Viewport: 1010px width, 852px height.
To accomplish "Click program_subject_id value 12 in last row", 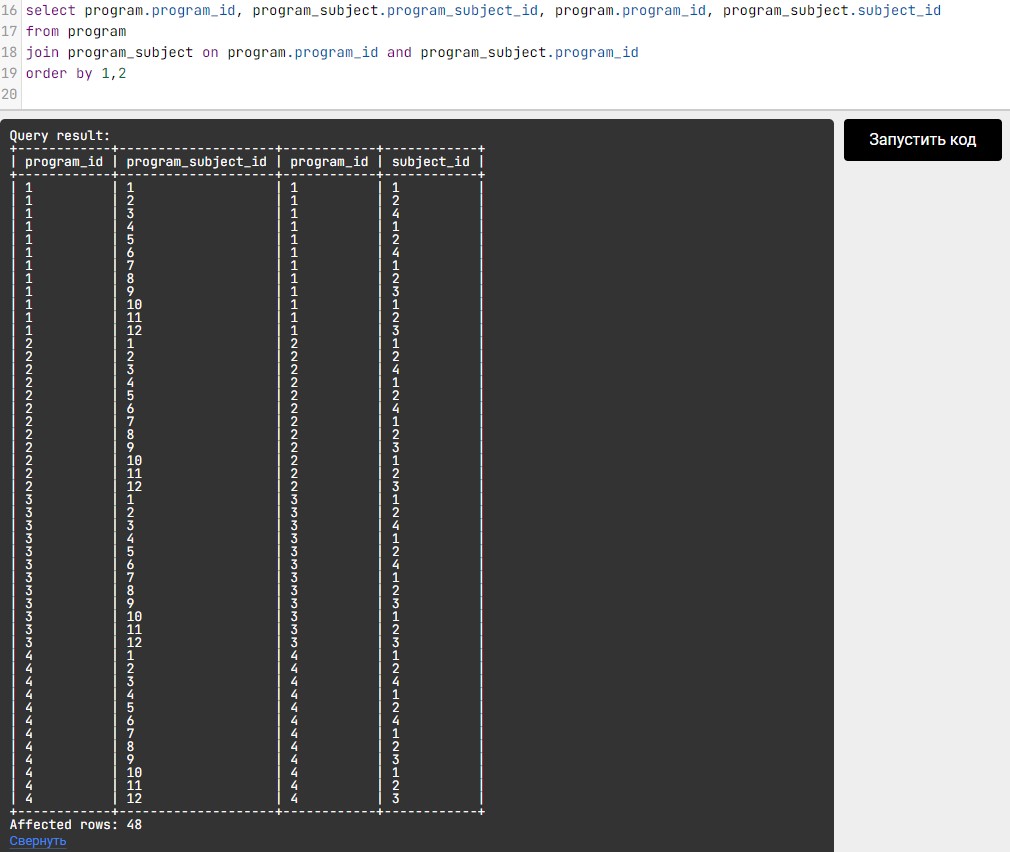I will point(134,798).
